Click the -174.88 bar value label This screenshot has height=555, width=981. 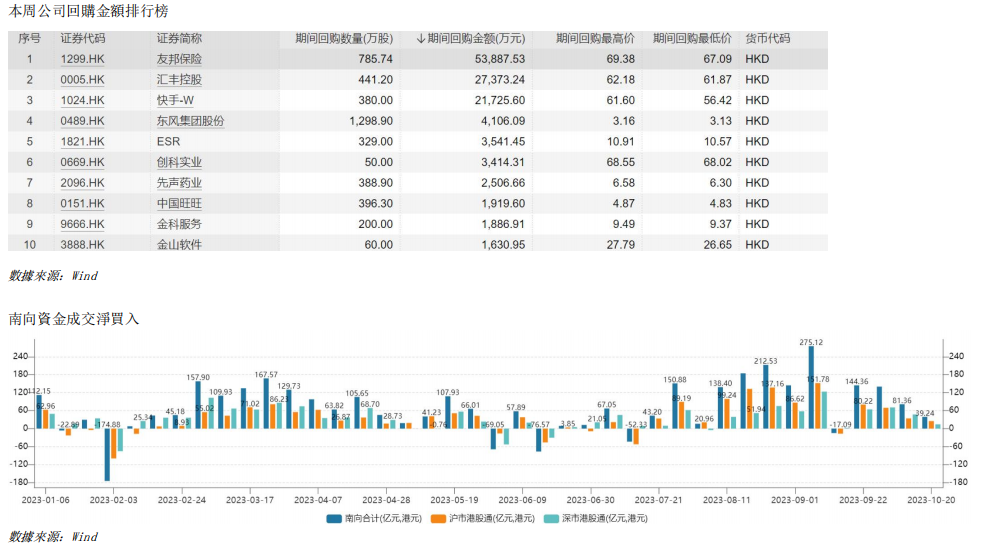click(109, 425)
